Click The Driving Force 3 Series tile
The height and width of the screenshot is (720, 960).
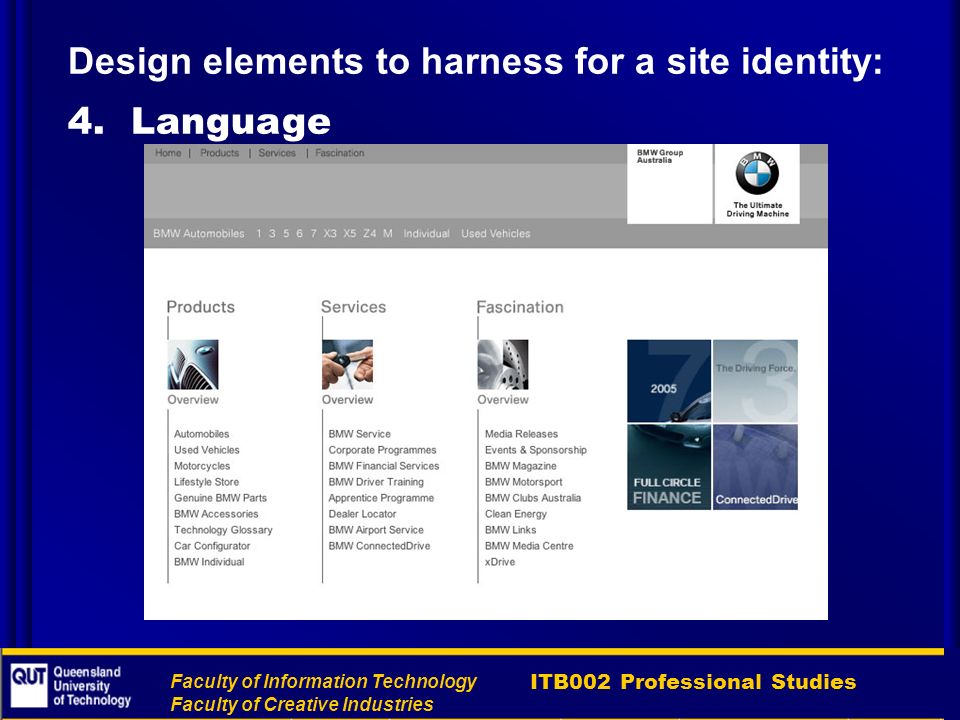point(756,381)
